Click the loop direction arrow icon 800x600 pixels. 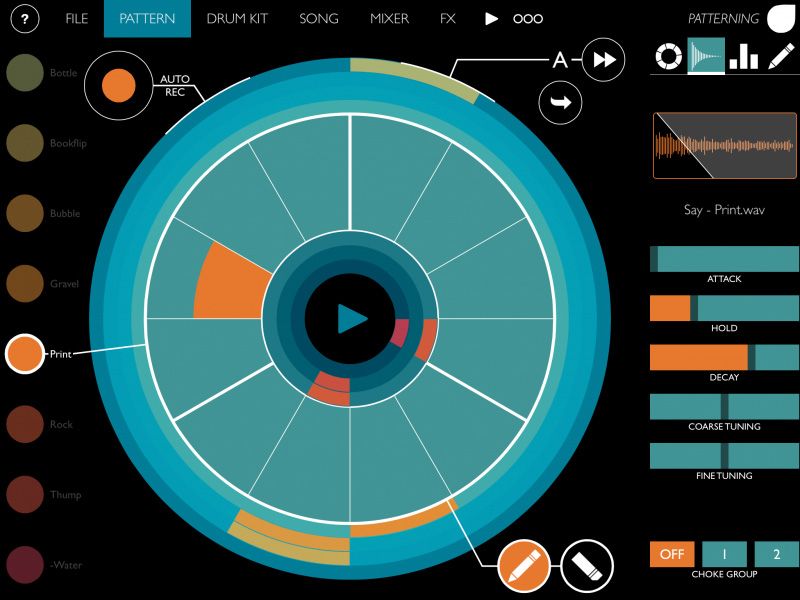pyautogui.click(x=559, y=101)
